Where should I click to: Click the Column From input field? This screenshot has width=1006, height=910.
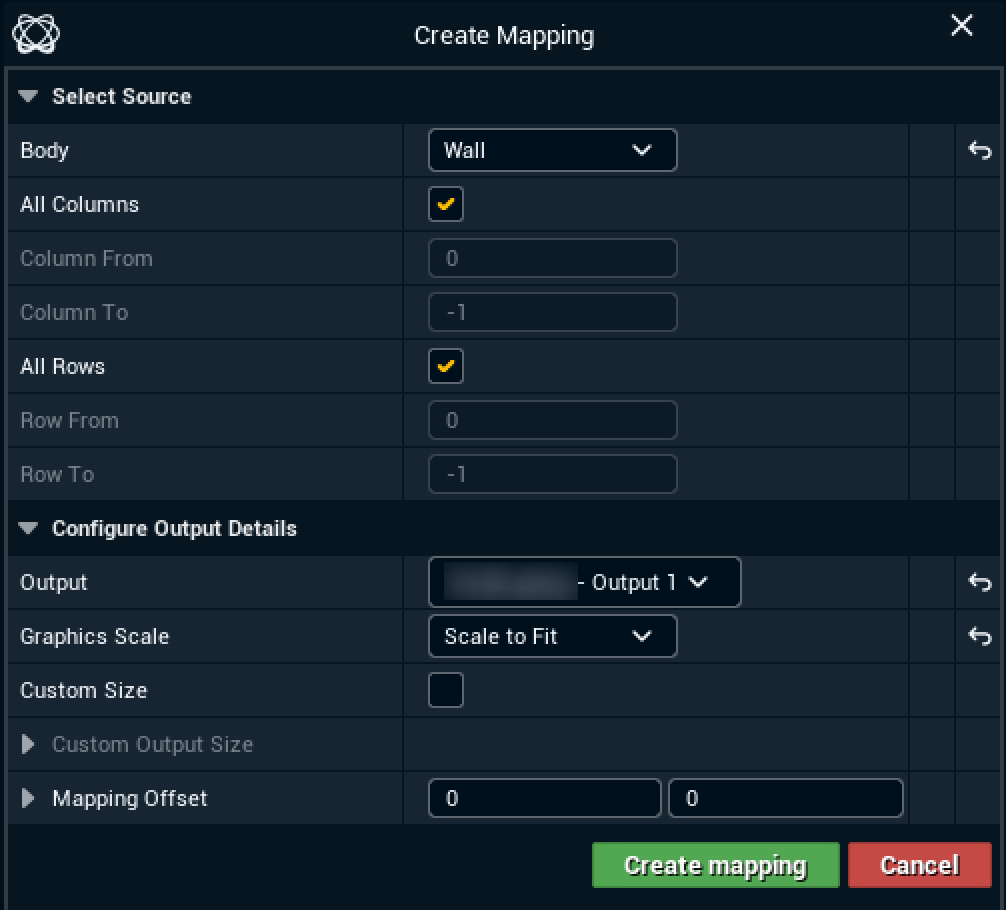pyautogui.click(x=552, y=259)
